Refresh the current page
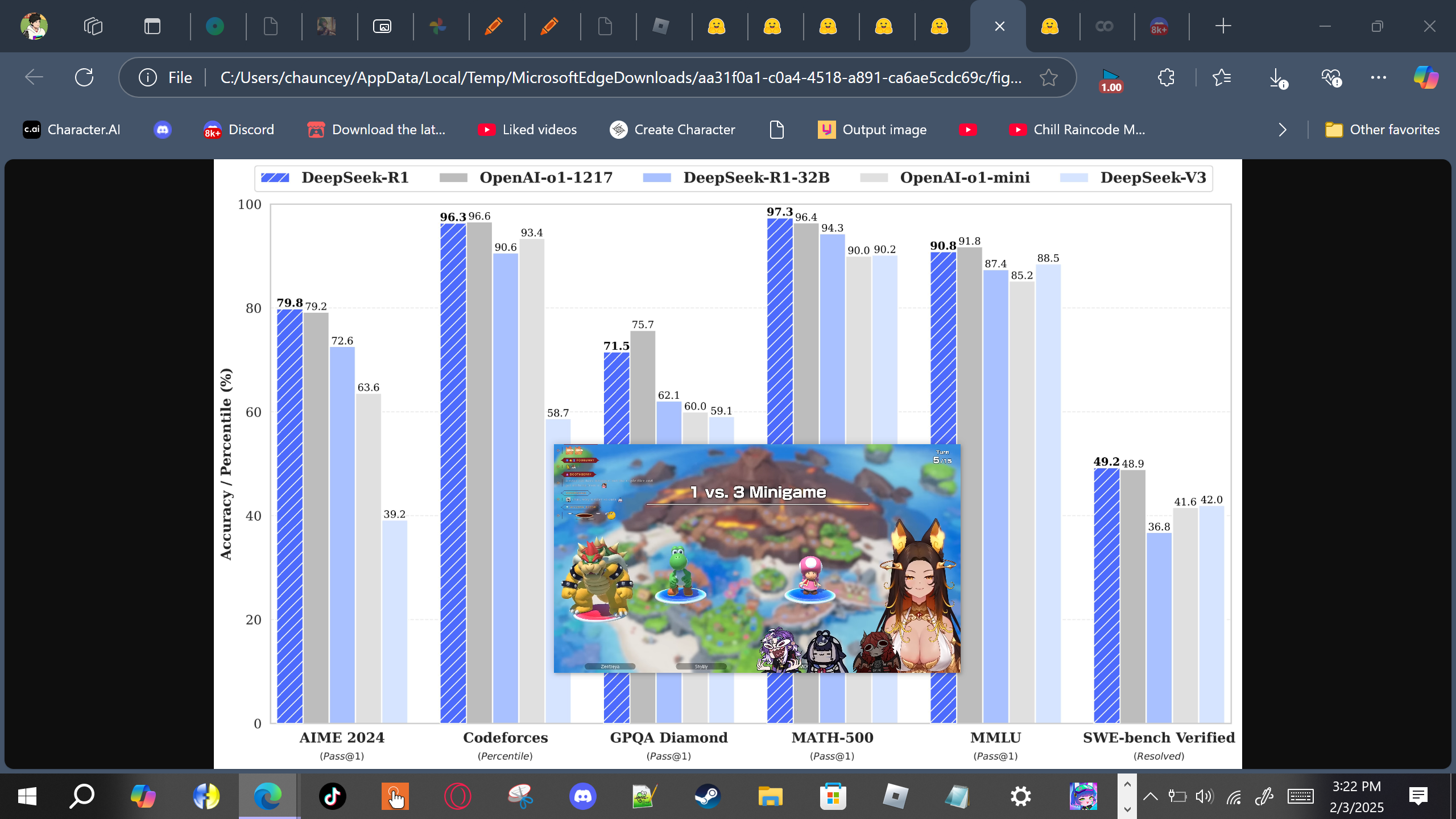Viewport: 1456px width, 819px height. pos(84,77)
